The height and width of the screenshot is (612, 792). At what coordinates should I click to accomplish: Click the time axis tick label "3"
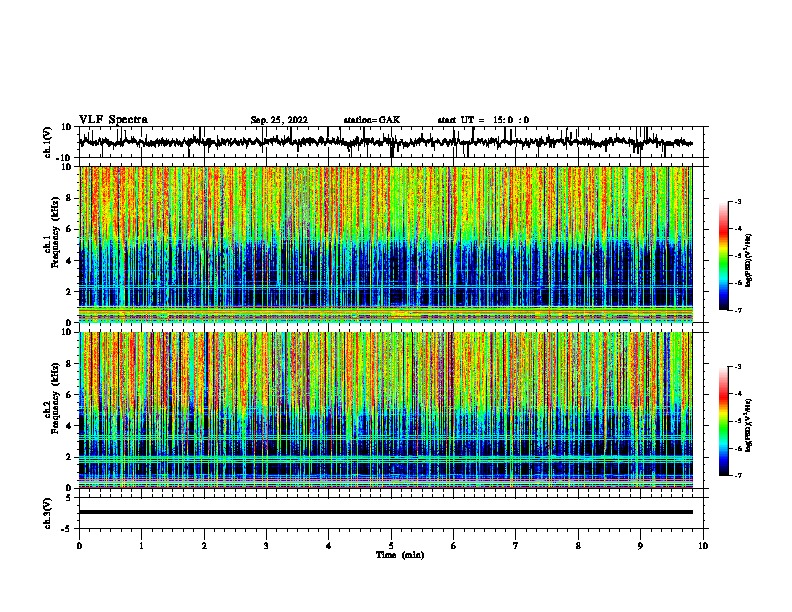tap(266, 545)
